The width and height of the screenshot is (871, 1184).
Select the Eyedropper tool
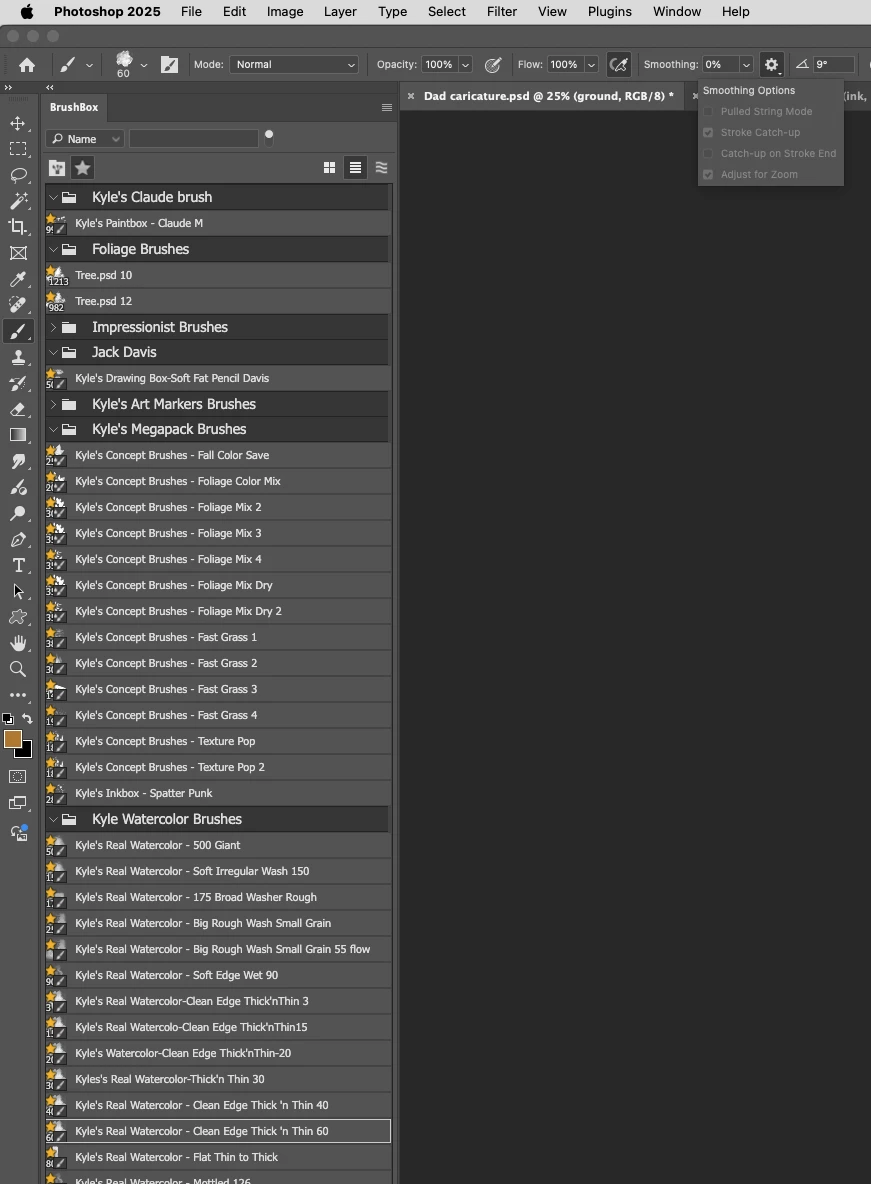pyautogui.click(x=18, y=279)
